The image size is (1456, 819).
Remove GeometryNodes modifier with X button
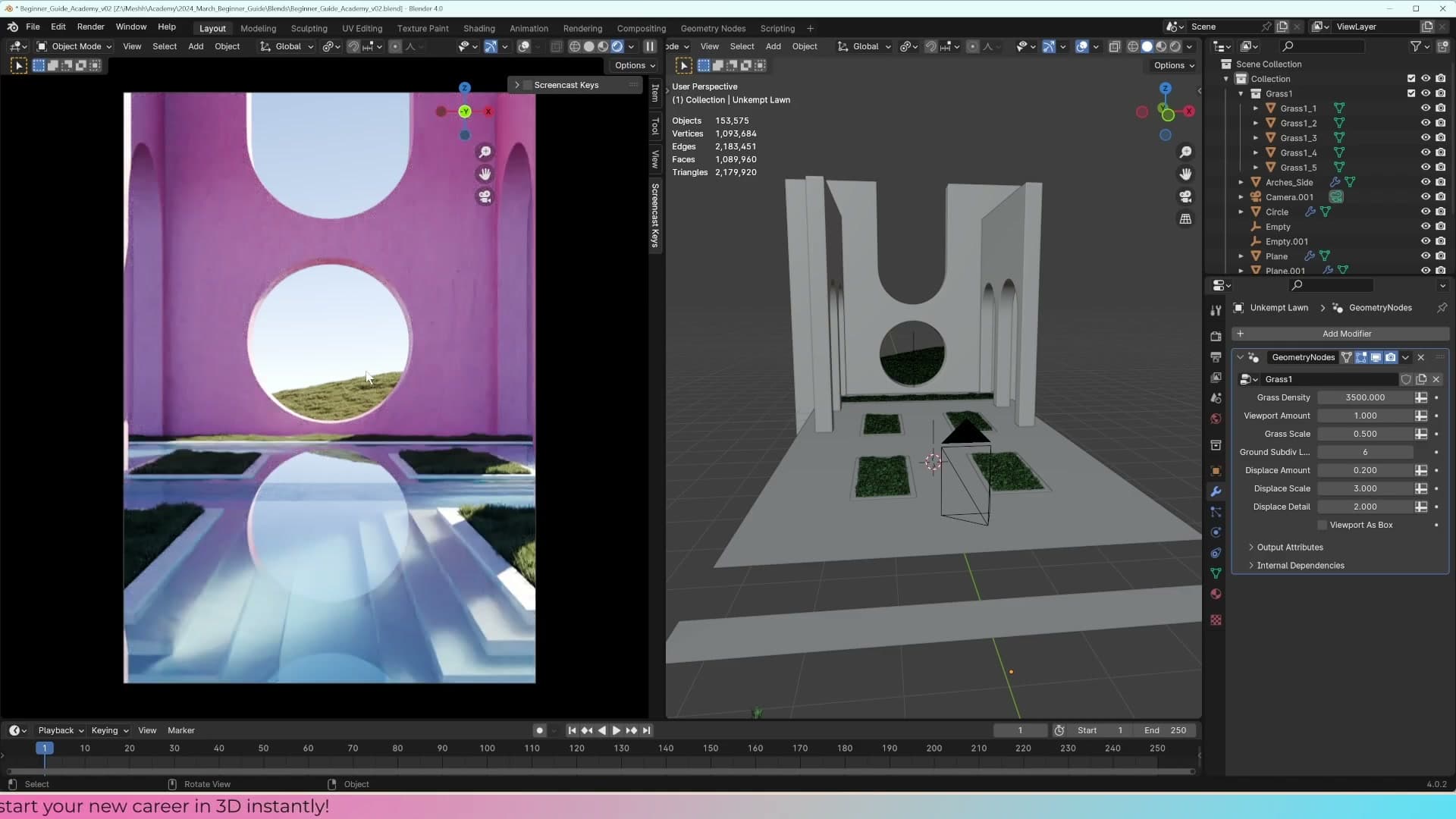(1421, 357)
